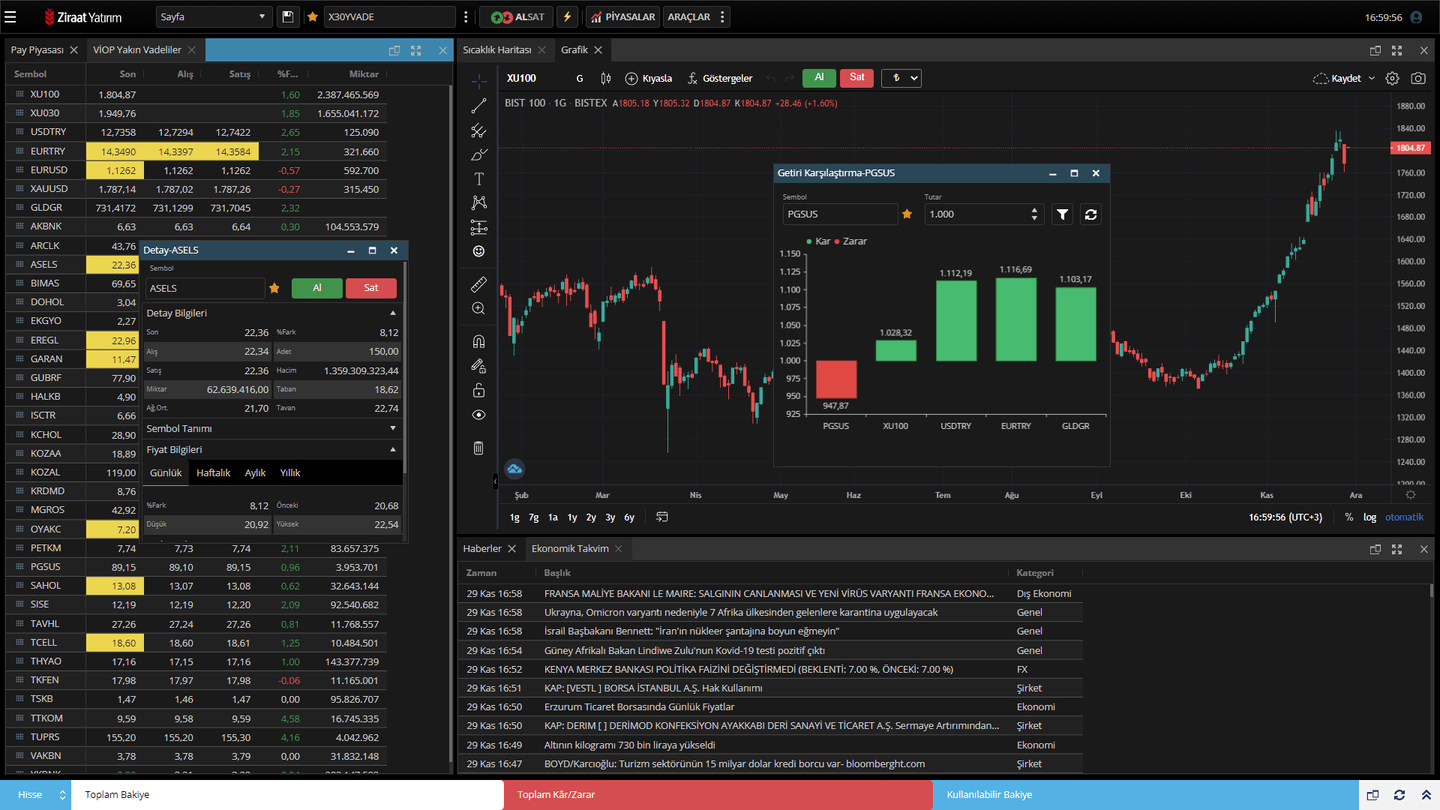The image size is (1440, 810).
Task: Take chart snapshot with the camera icon
Action: click(1419, 77)
